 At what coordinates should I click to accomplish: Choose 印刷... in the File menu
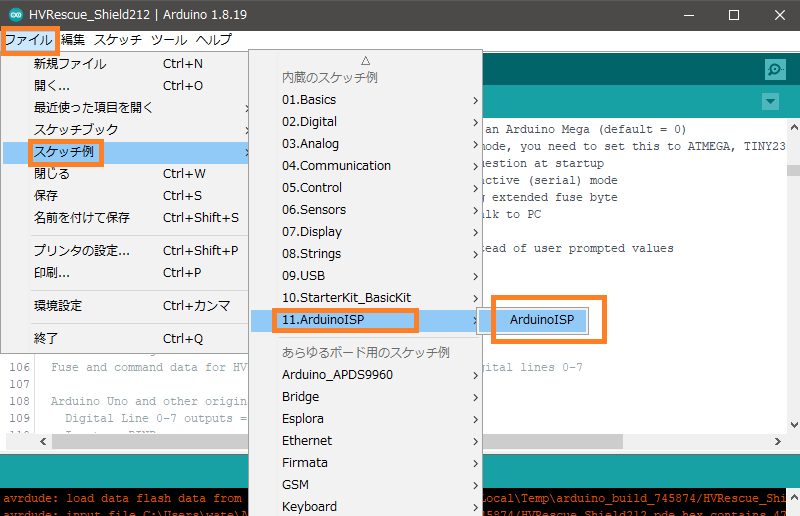pyautogui.click(x=126, y=273)
